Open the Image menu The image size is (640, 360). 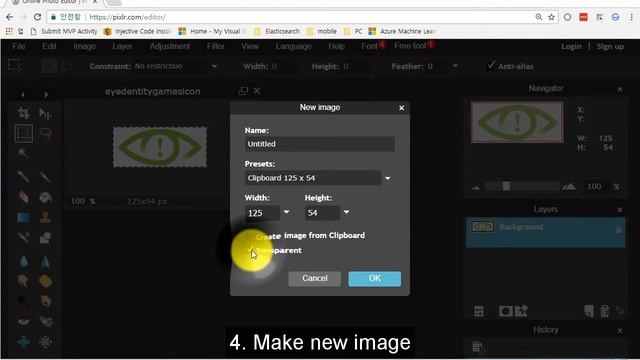click(x=84, y=46)
